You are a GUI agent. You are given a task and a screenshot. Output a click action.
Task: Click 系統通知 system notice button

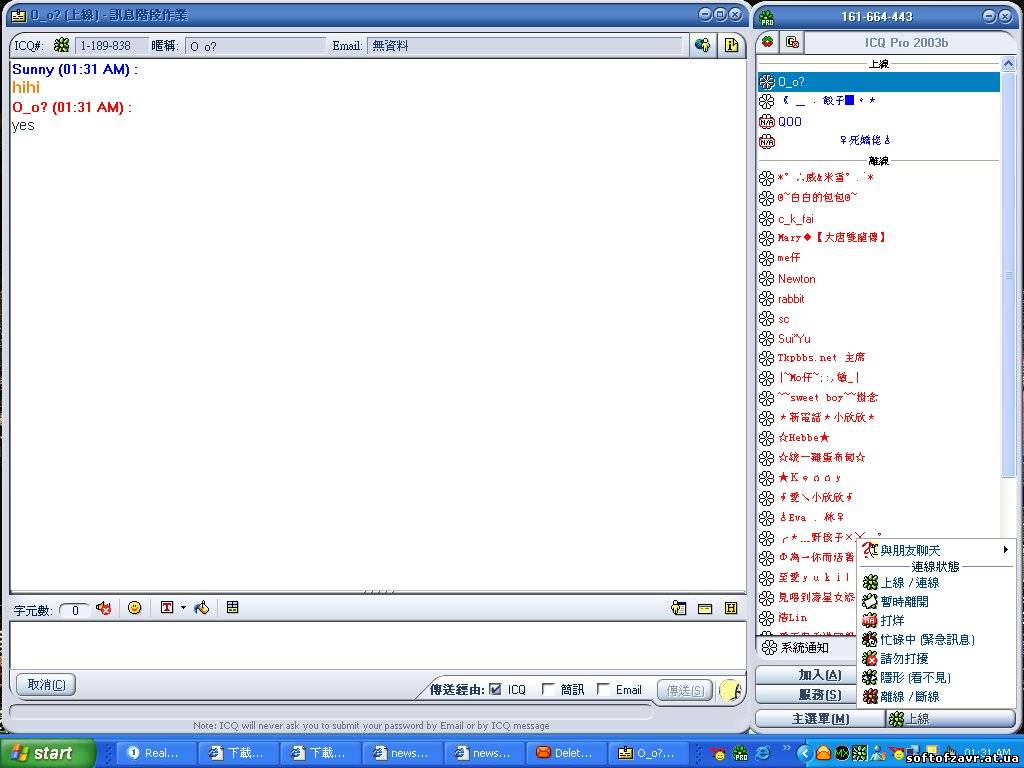pos(807,647)
